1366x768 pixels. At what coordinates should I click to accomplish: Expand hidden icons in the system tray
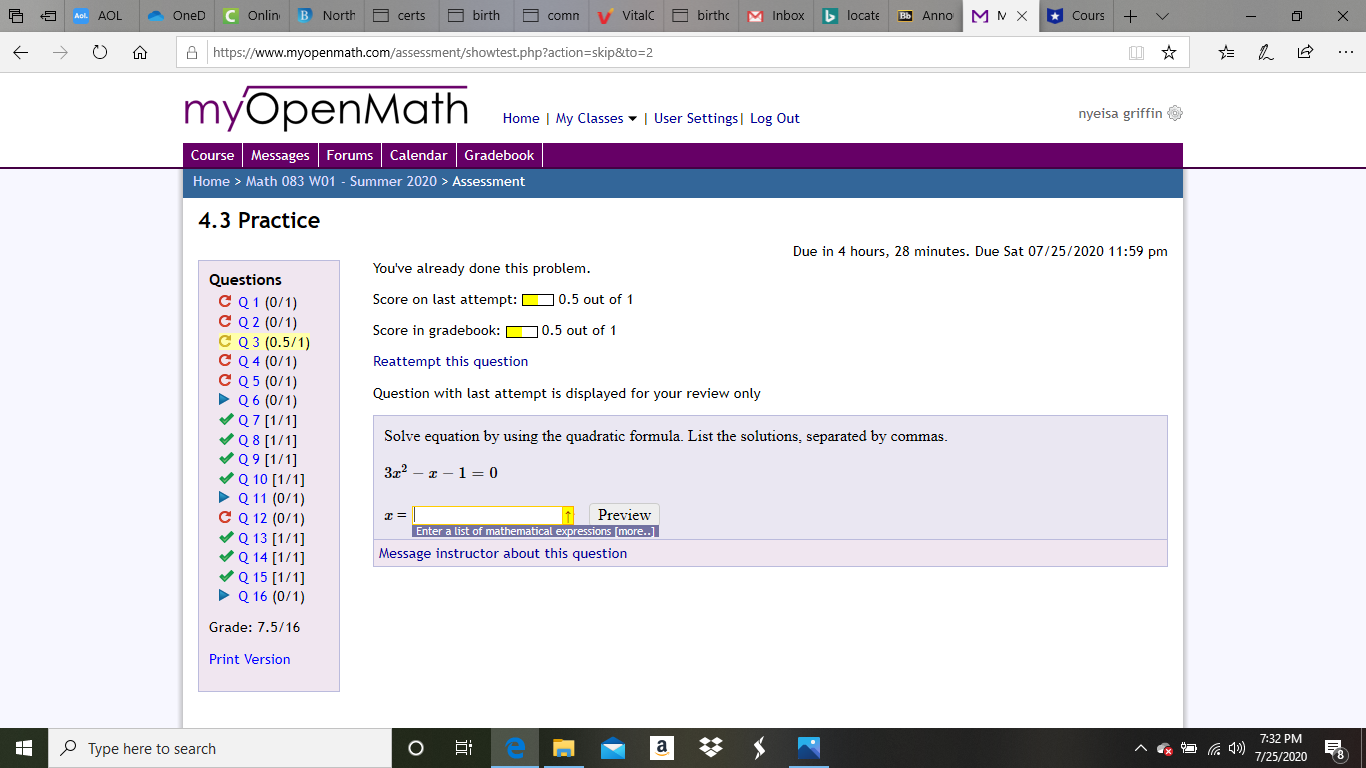point(1139,748)
